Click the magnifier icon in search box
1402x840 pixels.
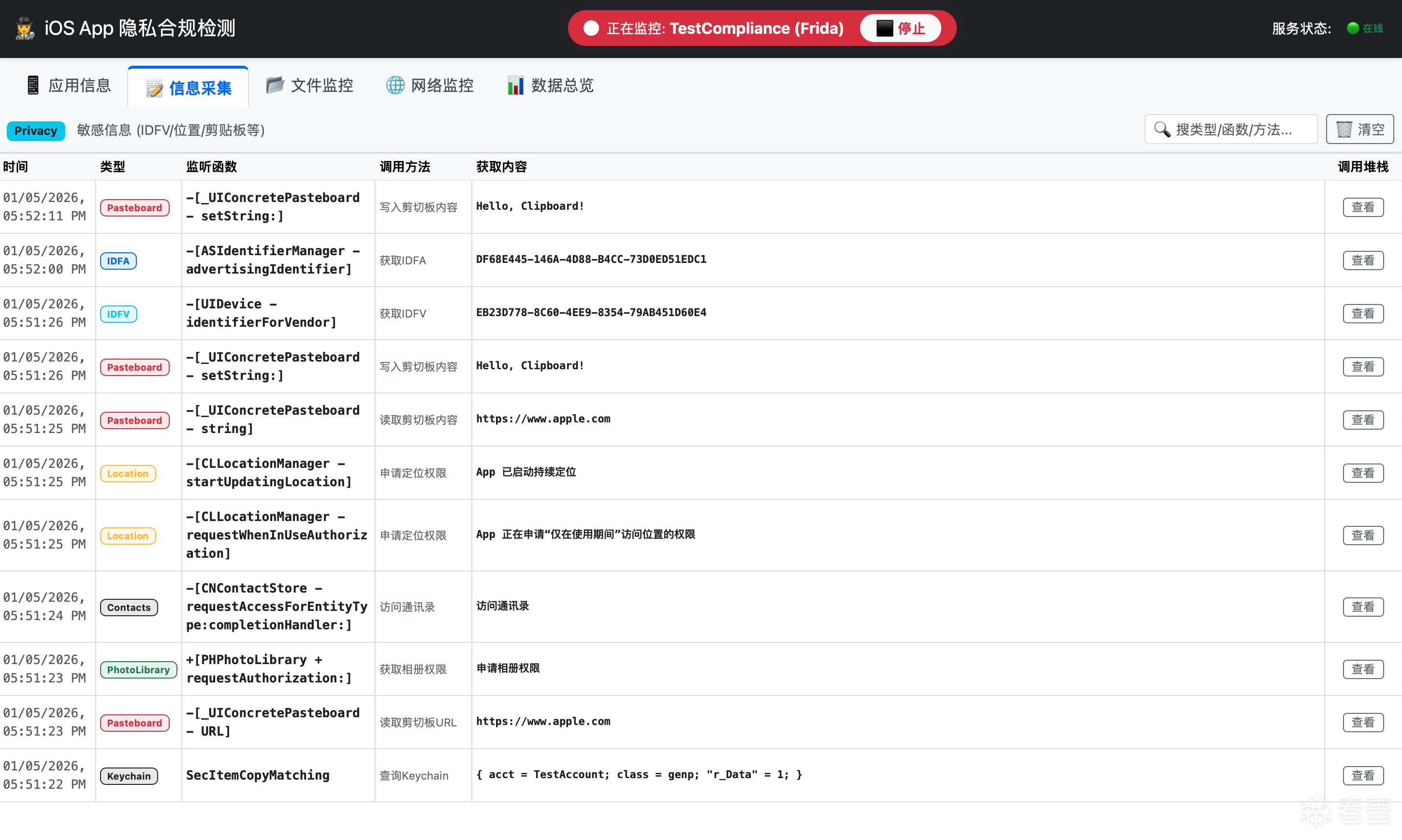coord(1162,130)
